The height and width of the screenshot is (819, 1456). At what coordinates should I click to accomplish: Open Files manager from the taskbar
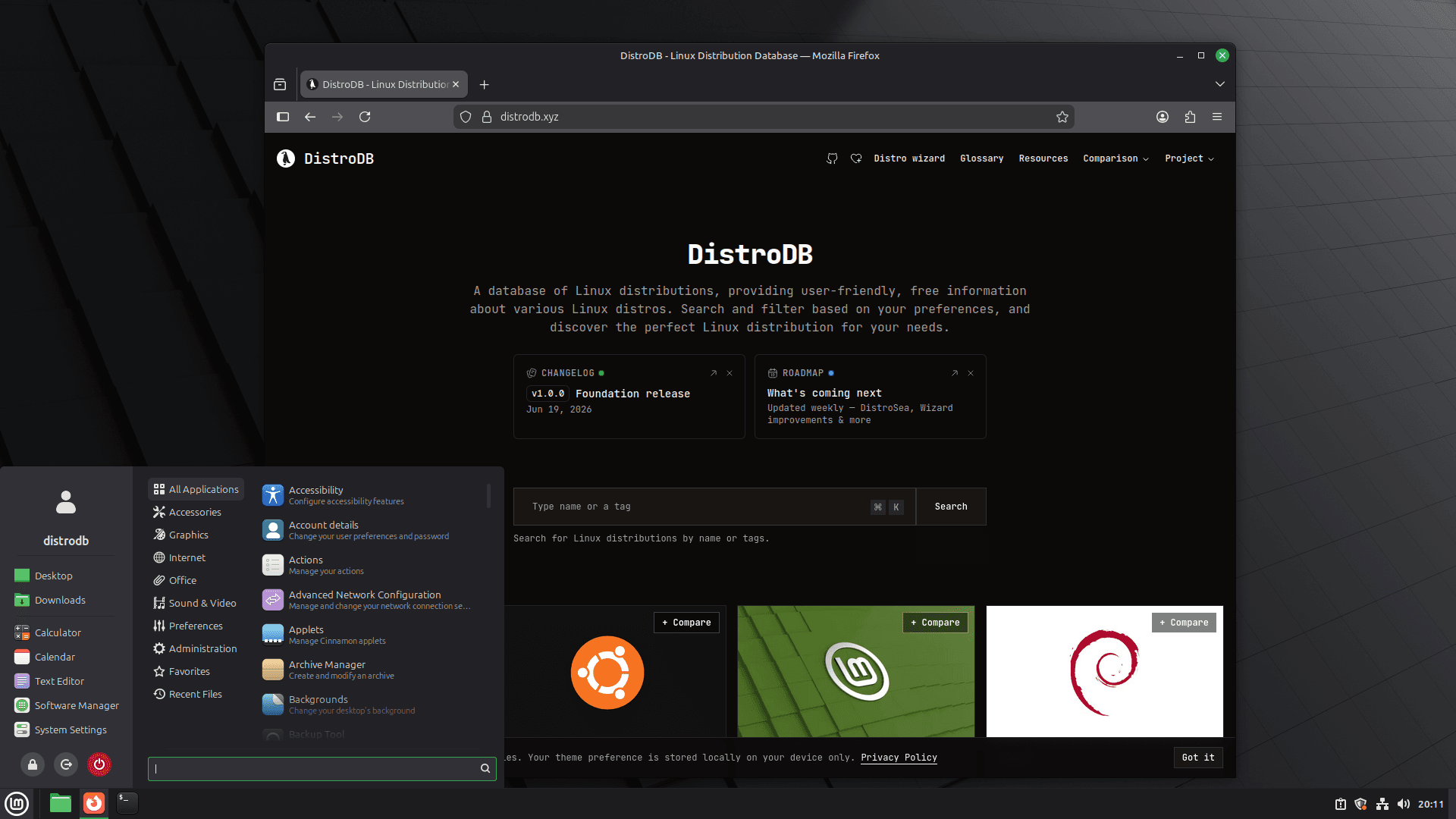coord(61,803)
